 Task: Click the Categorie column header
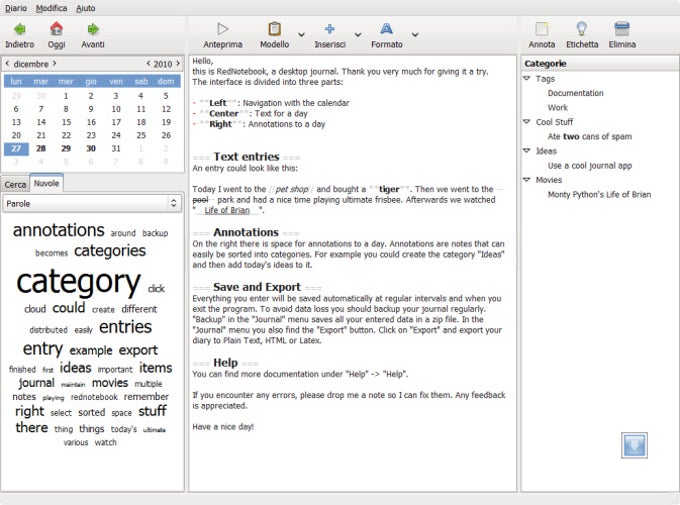[600, 63]
